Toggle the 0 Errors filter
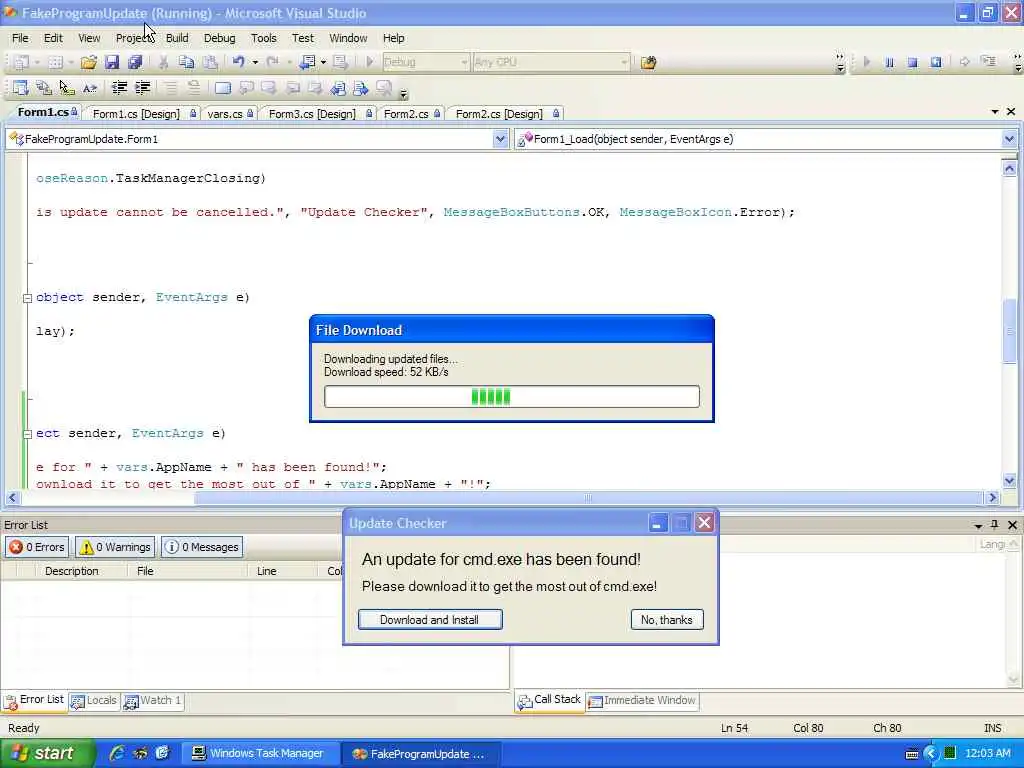The width and height of the screenshot is (1024, 768). click(x=37, y=547)
